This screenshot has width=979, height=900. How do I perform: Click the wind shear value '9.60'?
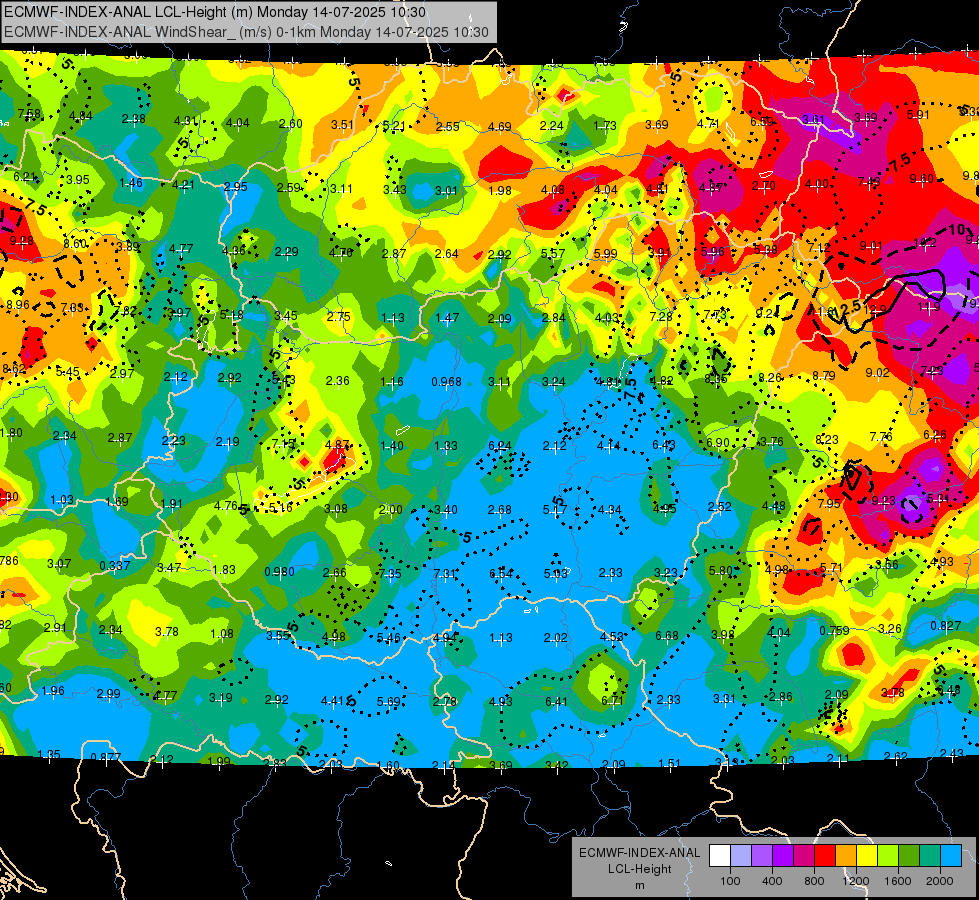pyautogui.click(x=922, y=179)
